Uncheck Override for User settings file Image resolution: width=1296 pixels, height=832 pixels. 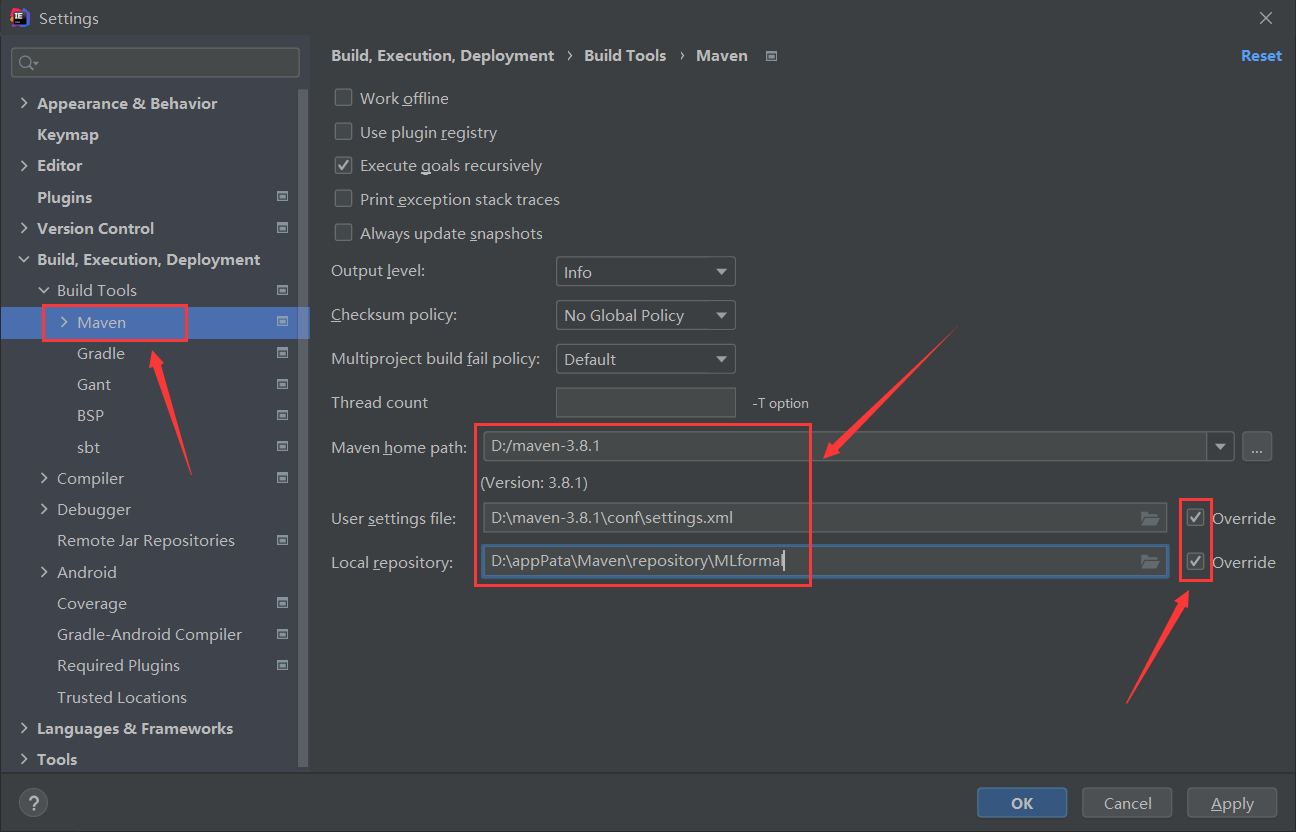tap(1195, 518)
